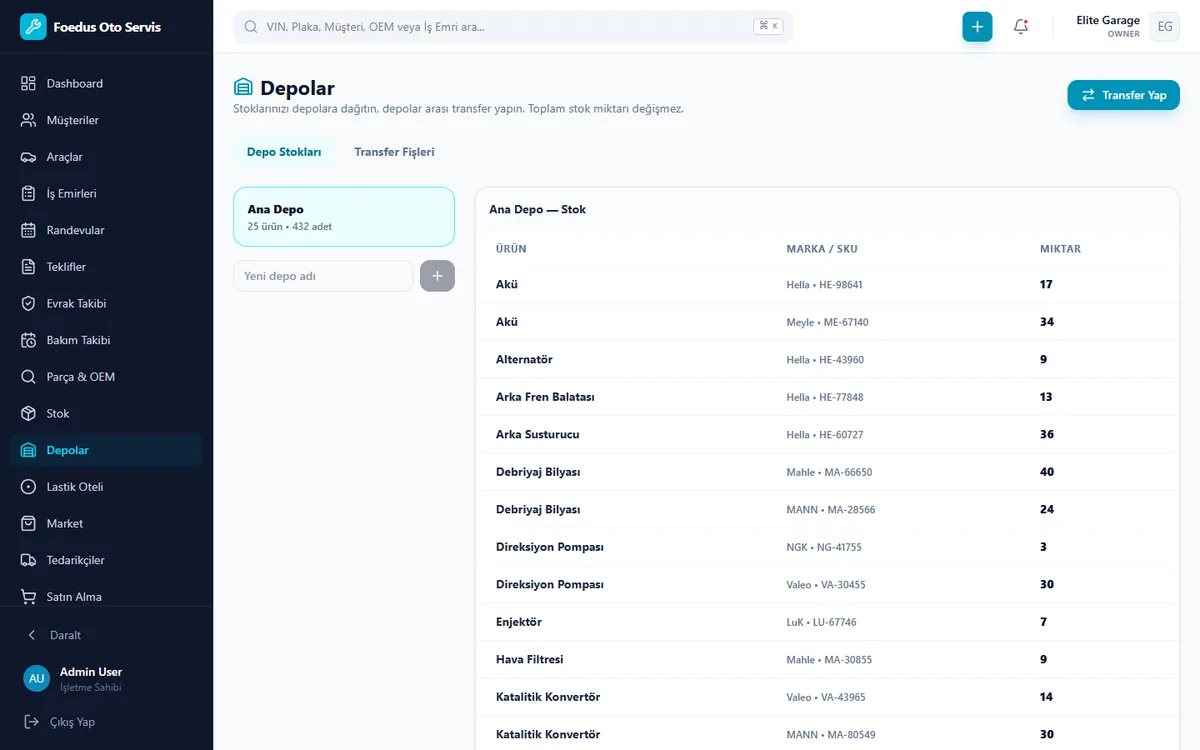Select the Araçlar car icon
This screenshot has width=1200, height=750.
click(28, 157)
